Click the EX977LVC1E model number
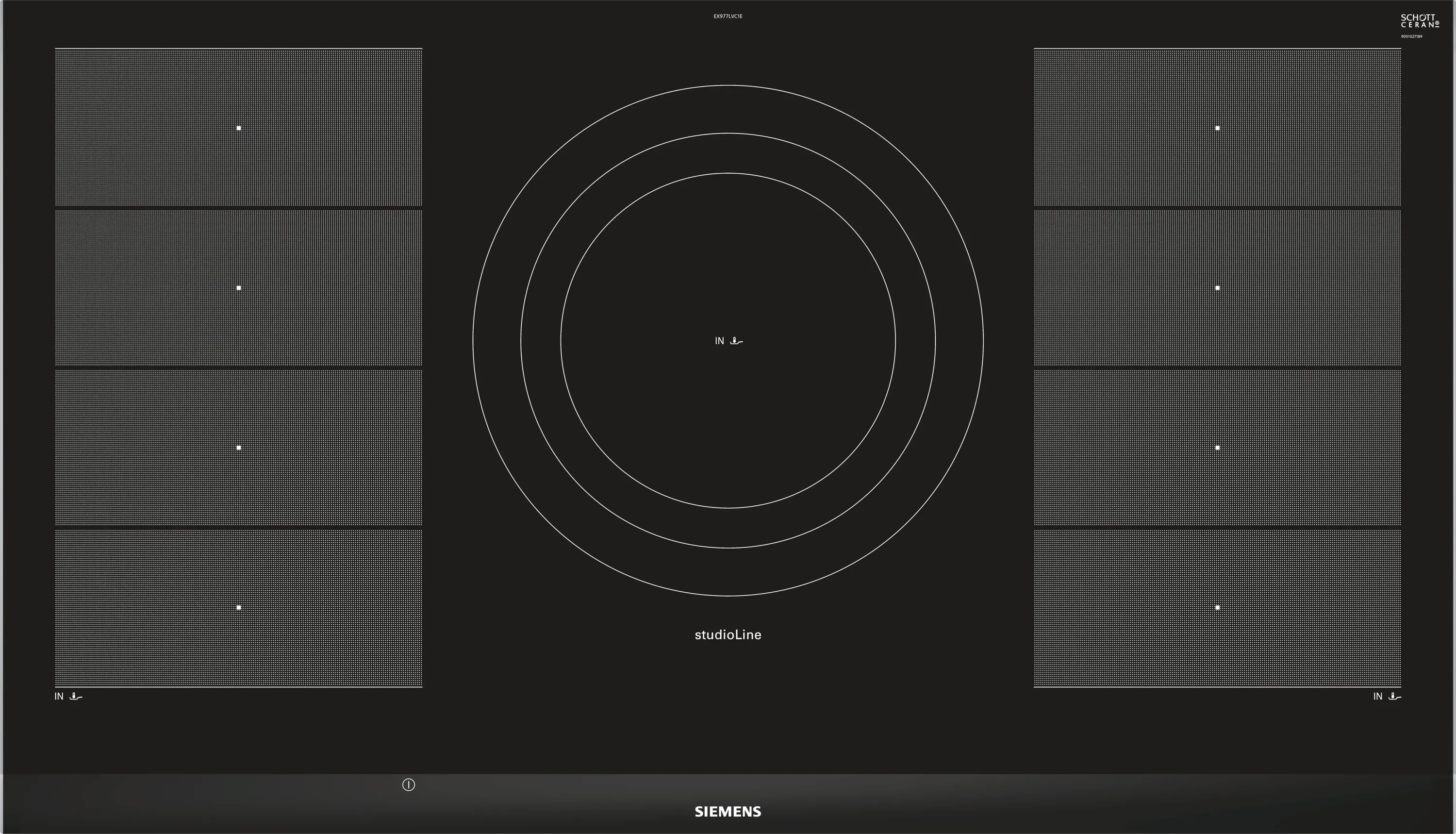The image size is (1456, 834). click(x=728, y=17)
